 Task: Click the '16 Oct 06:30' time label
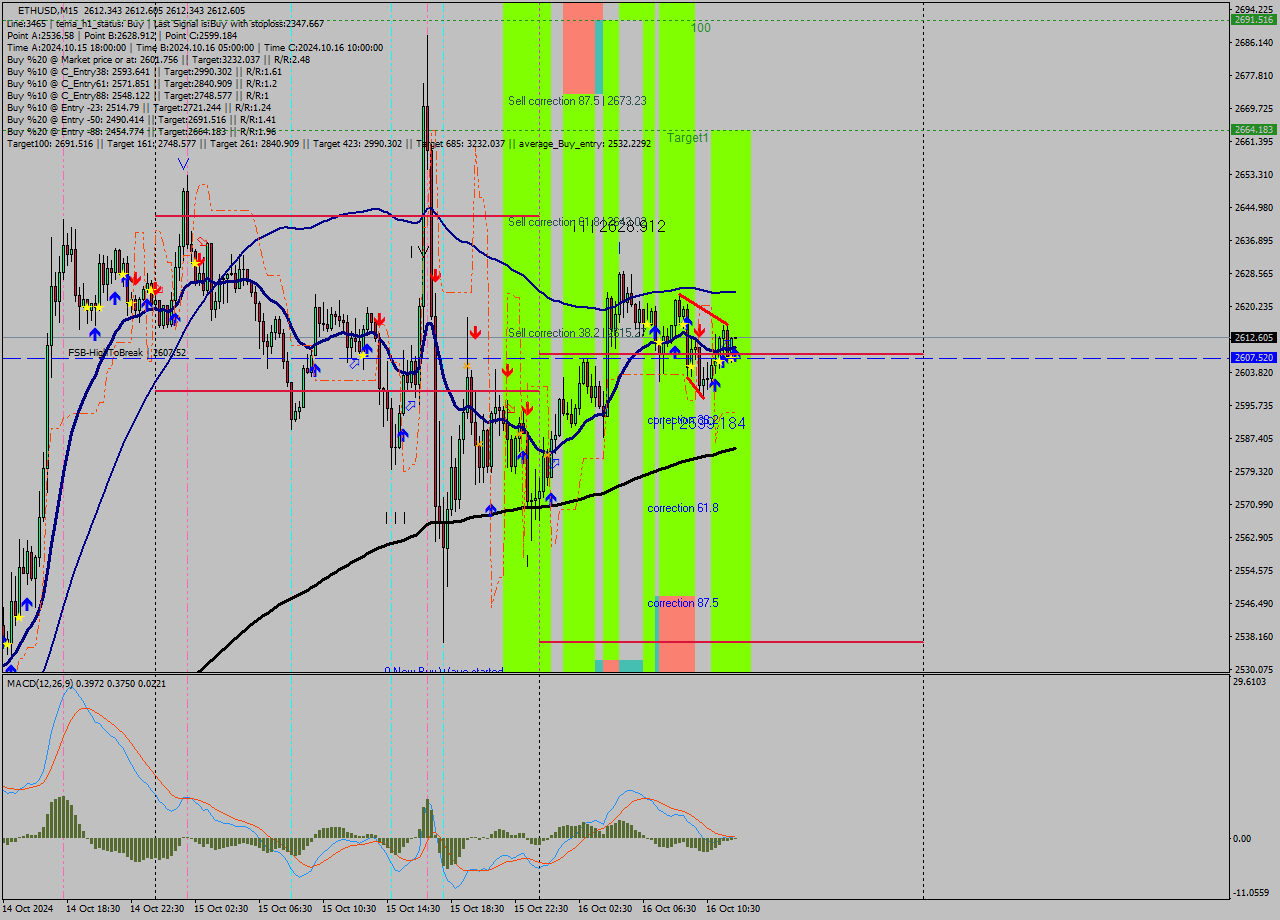tap(669, 909)
